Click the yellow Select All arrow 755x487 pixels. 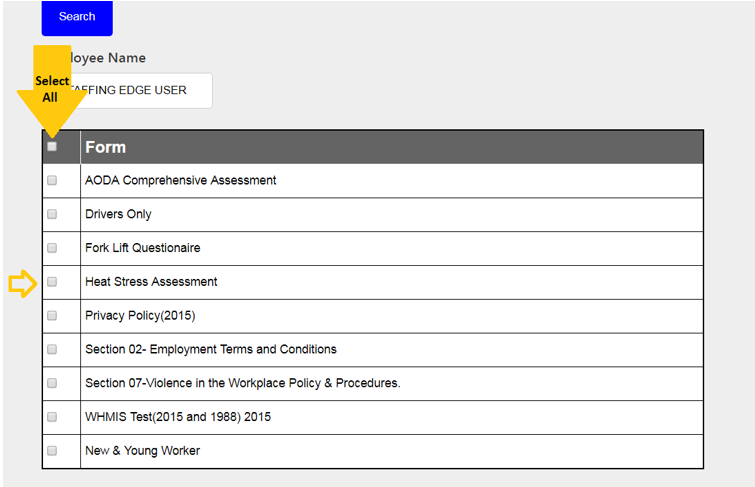[x=51, y=88]
